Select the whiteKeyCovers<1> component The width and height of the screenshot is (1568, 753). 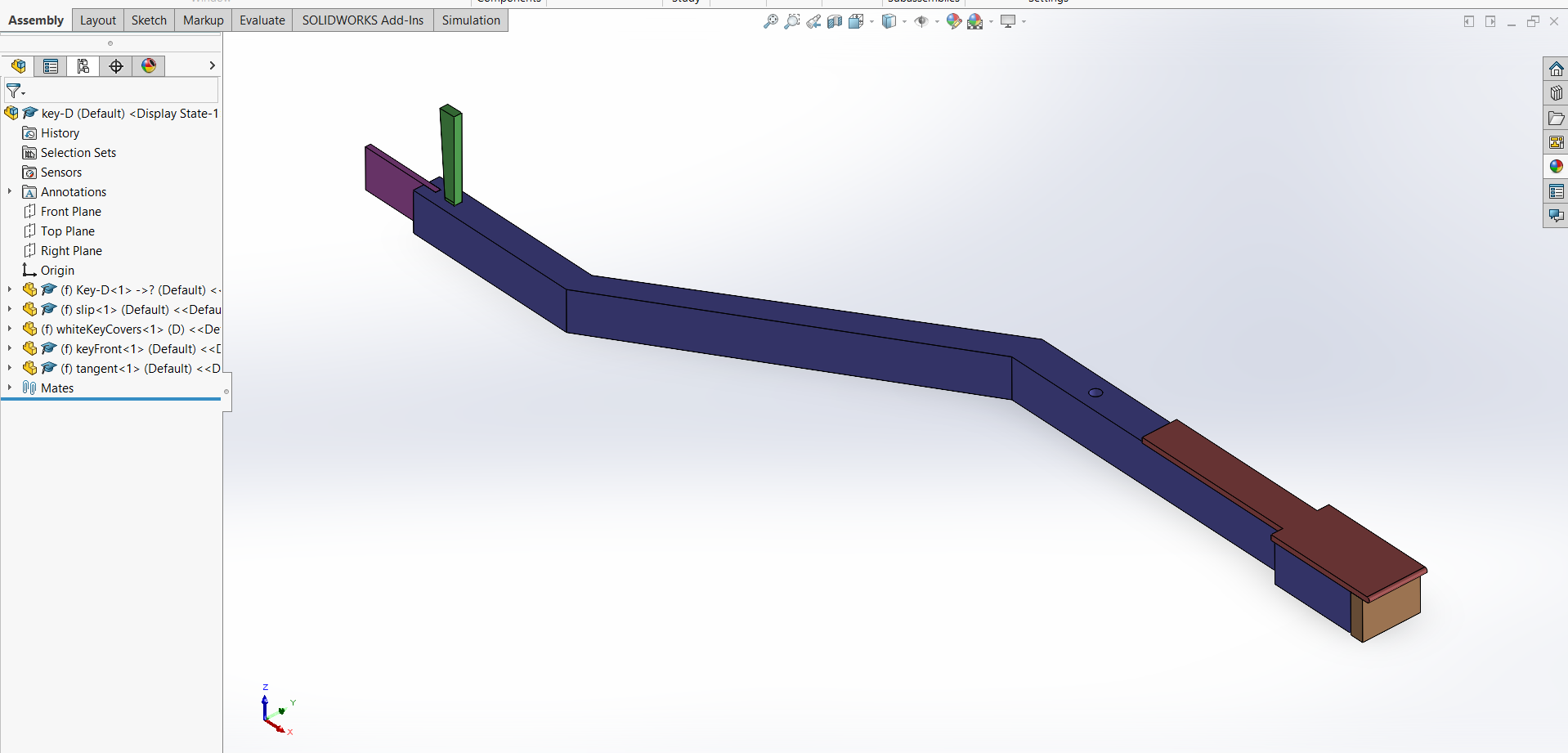130,329
